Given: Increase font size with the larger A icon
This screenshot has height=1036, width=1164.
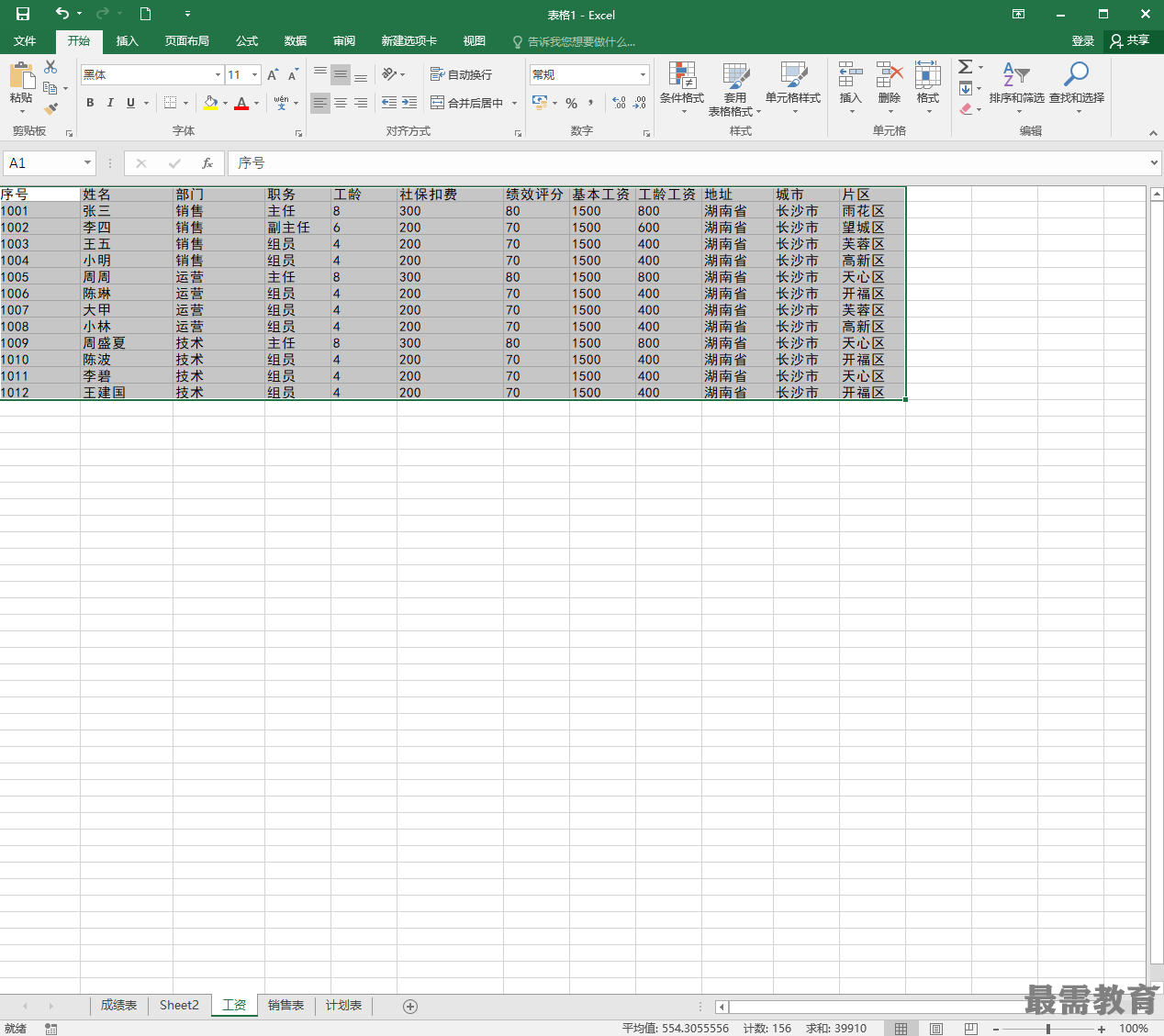Looking at the screenshot, I should [273, 74].
